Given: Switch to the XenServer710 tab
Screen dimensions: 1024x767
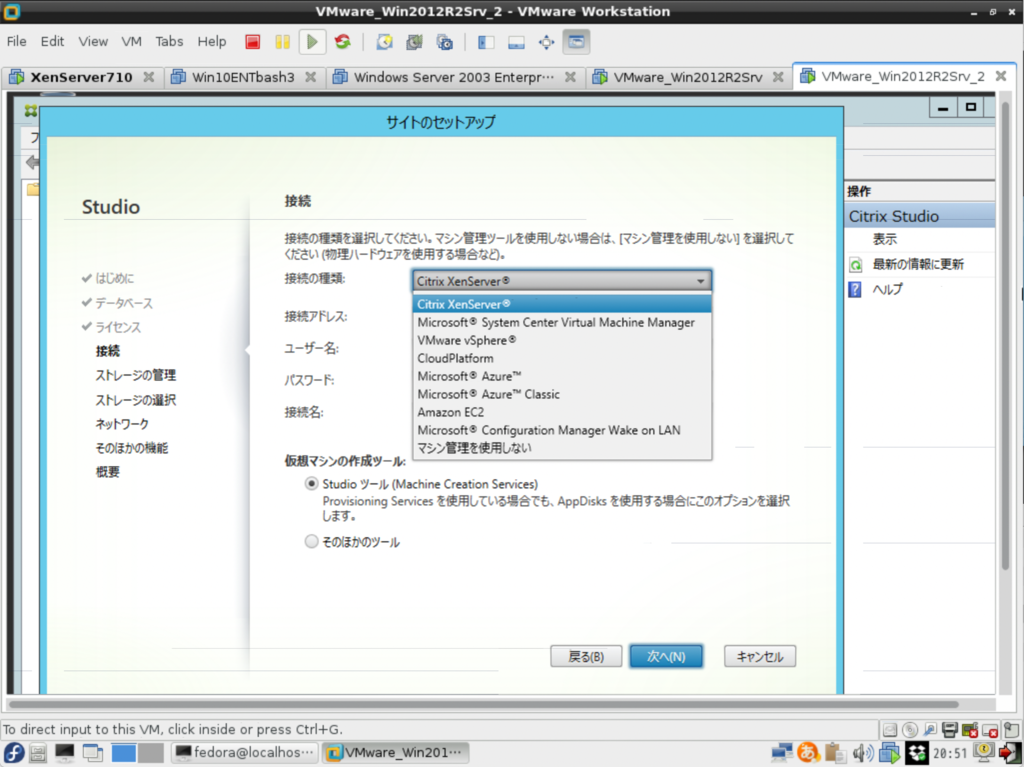Looking at the screenshot, I should (81, 77).
